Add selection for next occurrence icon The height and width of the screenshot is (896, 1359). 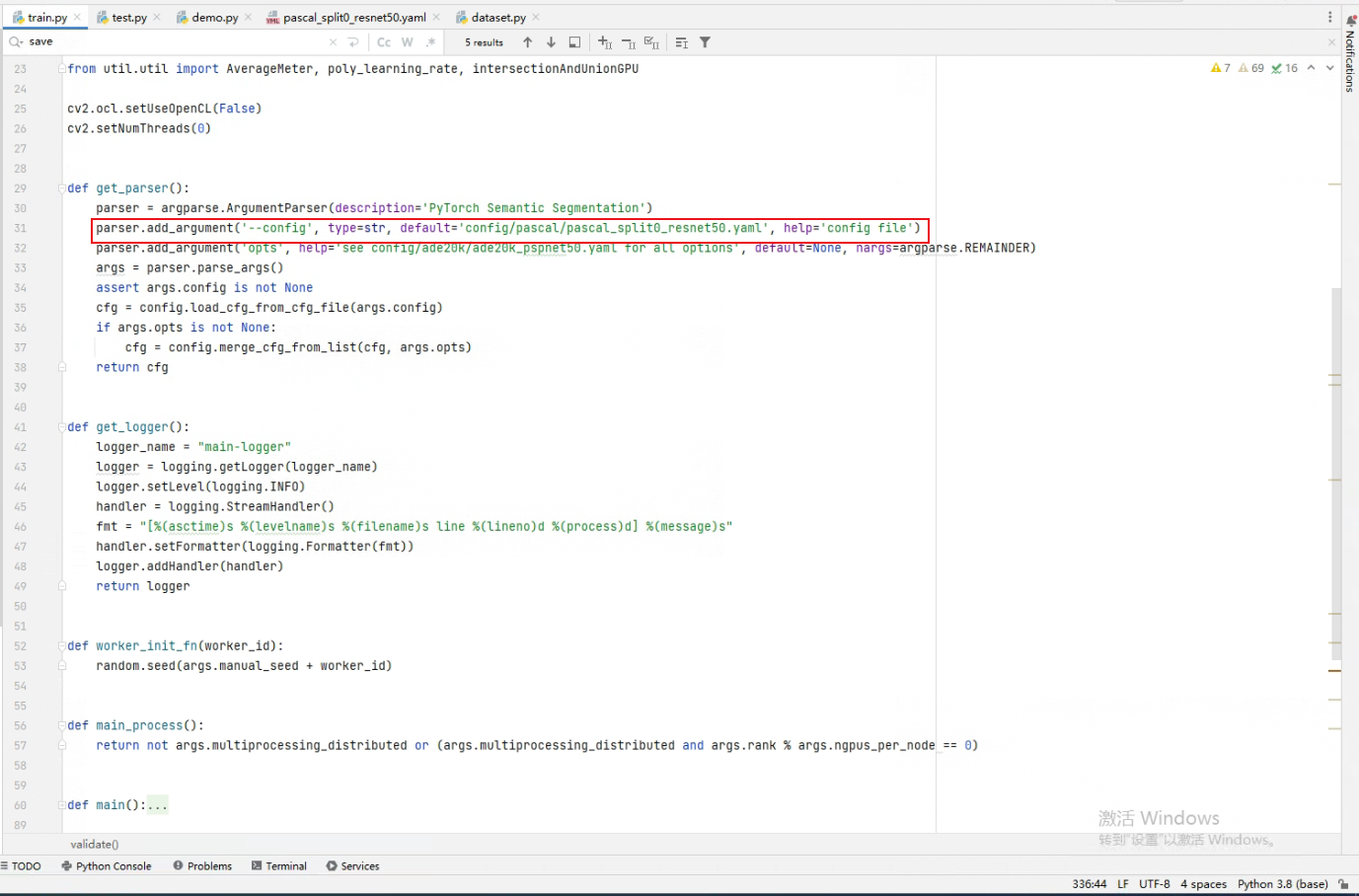(605, 42)
